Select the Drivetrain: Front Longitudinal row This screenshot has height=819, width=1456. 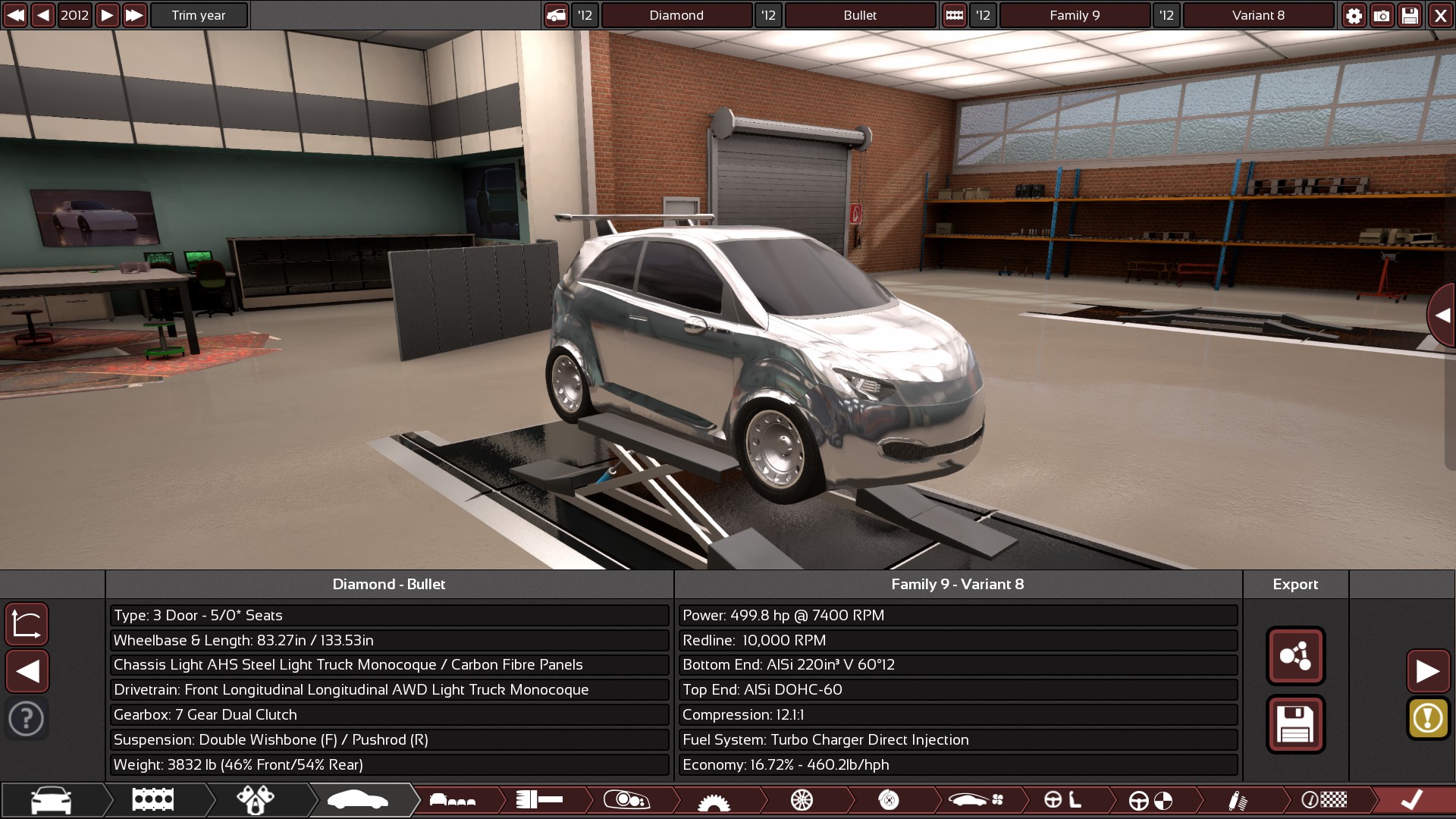389,690
